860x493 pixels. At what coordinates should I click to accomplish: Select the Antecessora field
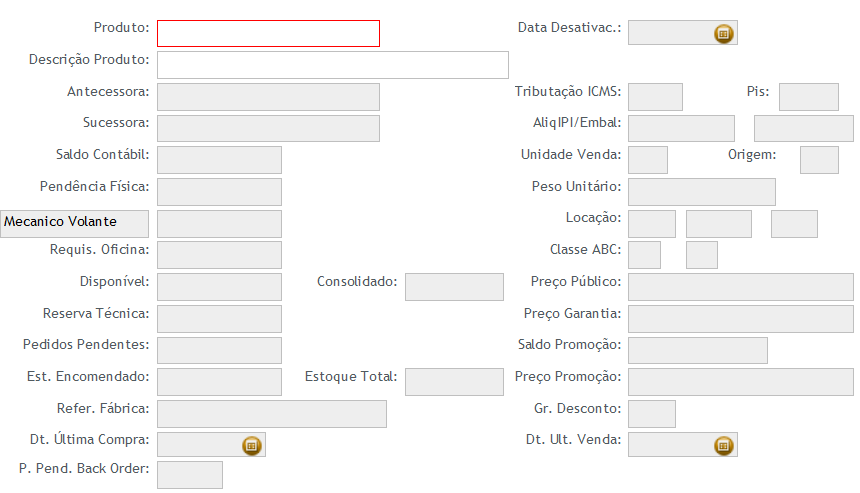pyautogui.click(x=268, y=97)
